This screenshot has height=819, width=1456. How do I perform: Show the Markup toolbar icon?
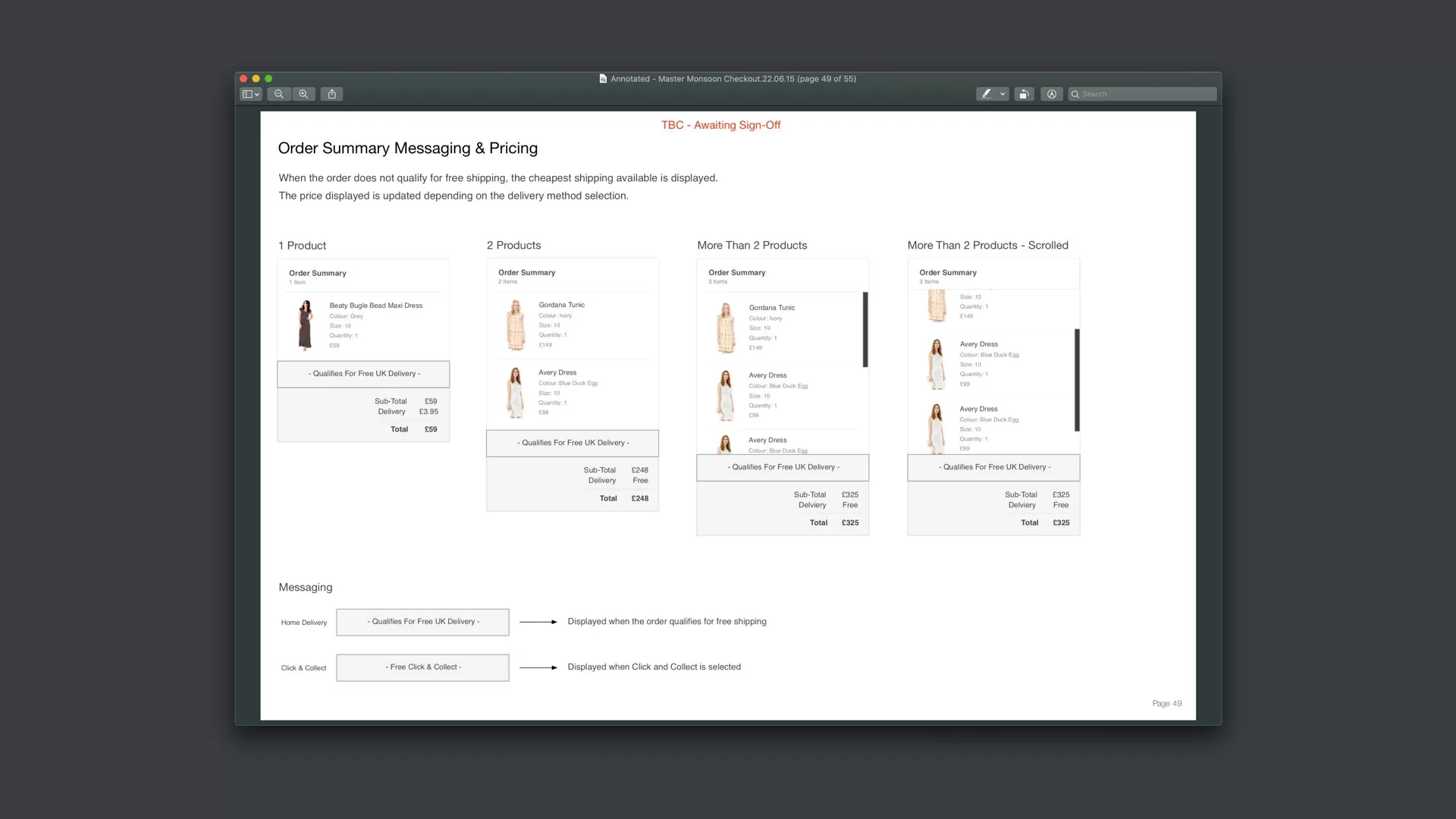tap(1051, 94)
